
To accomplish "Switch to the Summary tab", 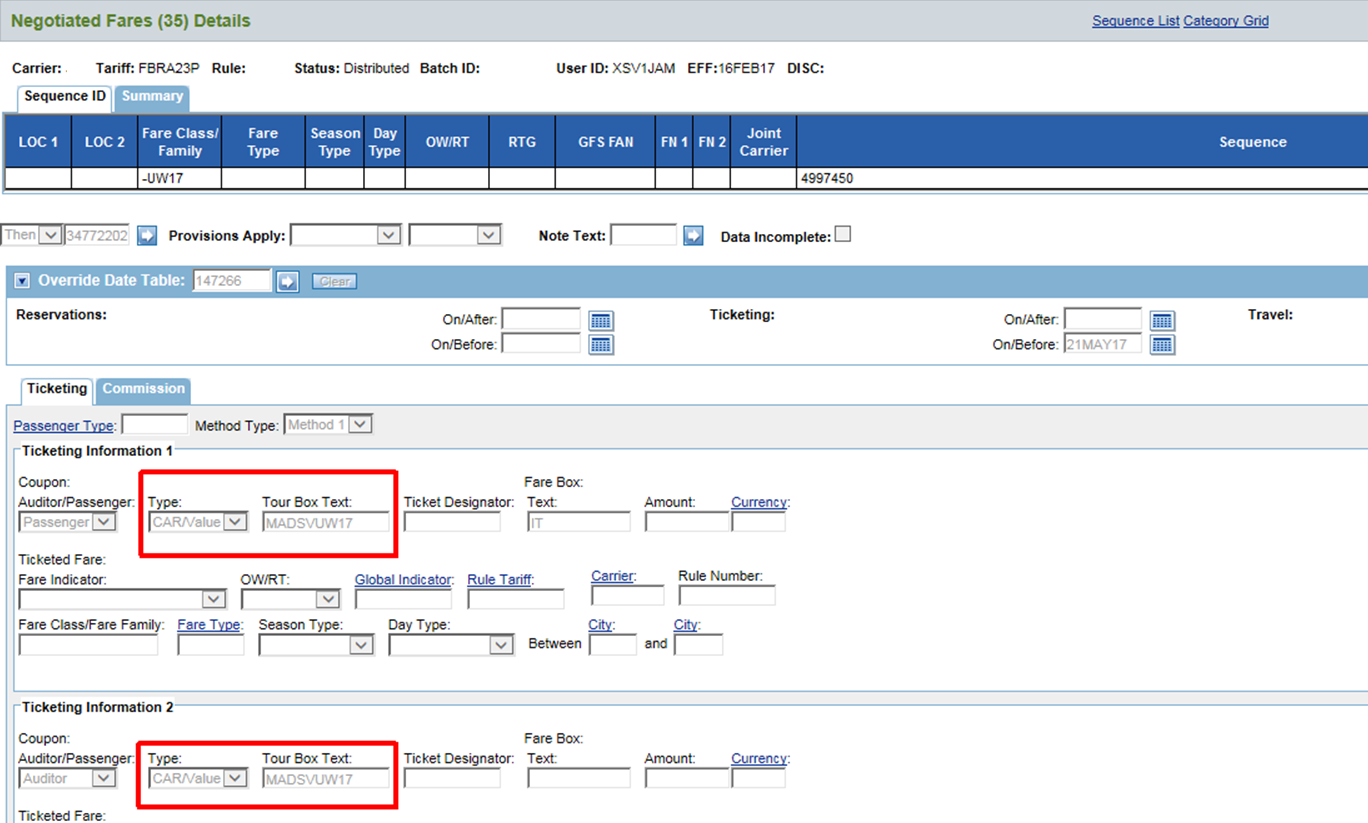I will point(152,97).
